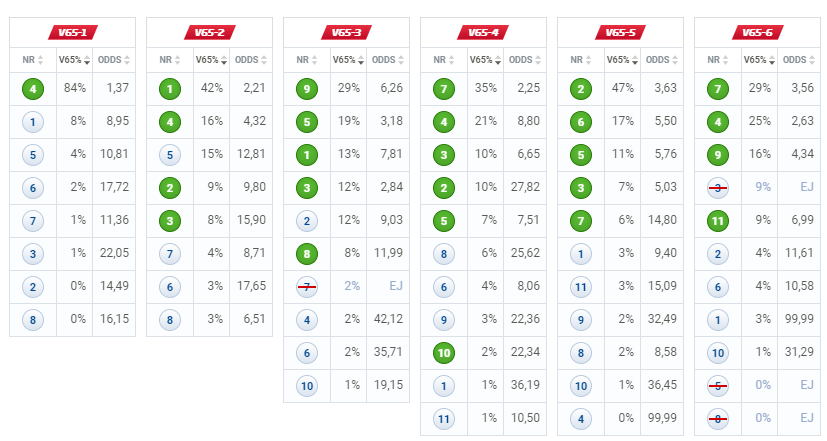Open the V65-2 race header
Screen dimensions: 827x441
(x=209, y=33)
